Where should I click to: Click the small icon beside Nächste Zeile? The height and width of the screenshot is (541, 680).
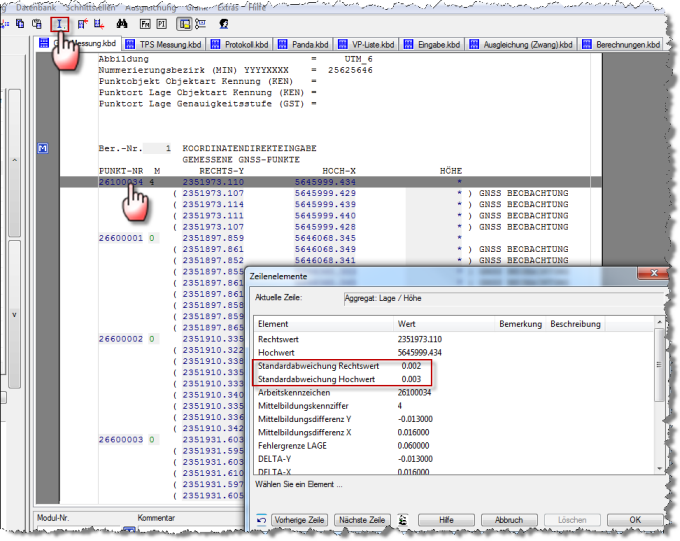click(402, 520)
